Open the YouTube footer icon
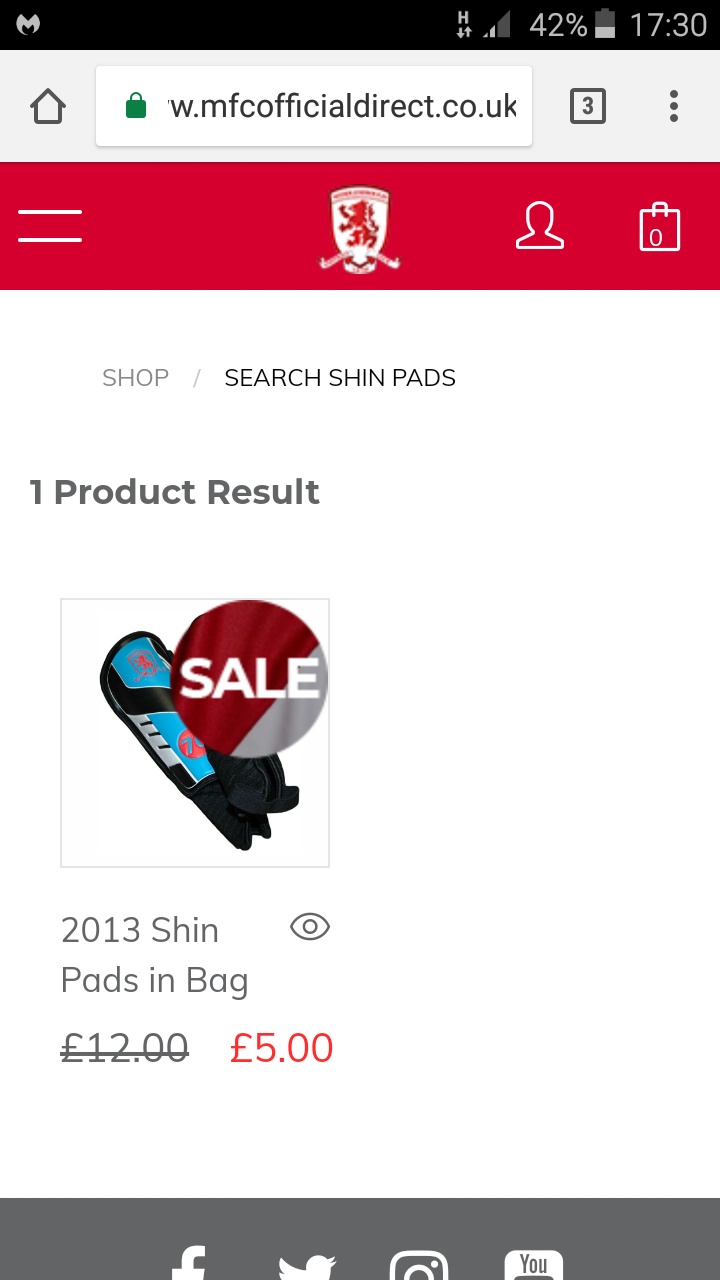The image size is (720, 1280). pos(533,1265)
